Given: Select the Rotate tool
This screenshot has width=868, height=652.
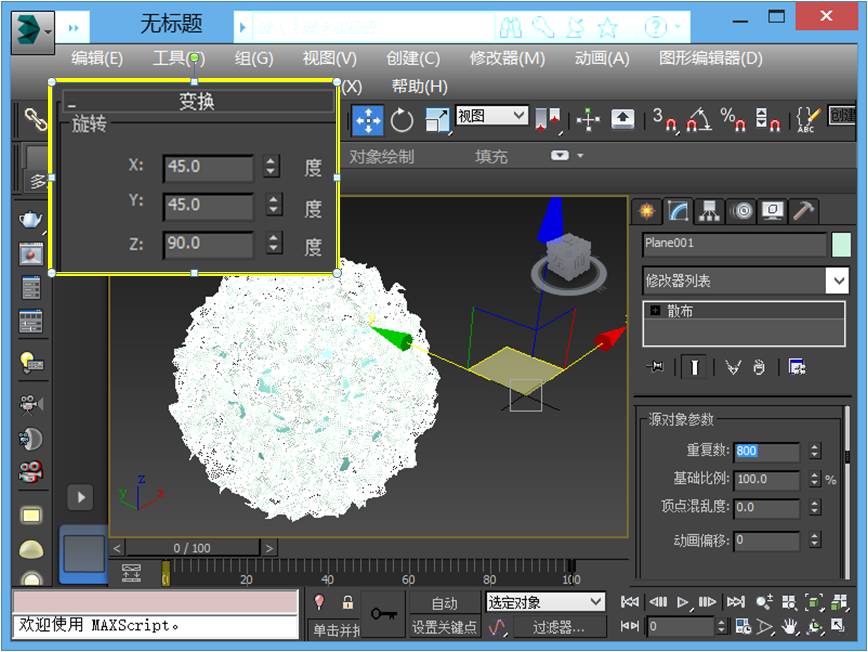Looking at the screenshot, I should pos(402,120).
